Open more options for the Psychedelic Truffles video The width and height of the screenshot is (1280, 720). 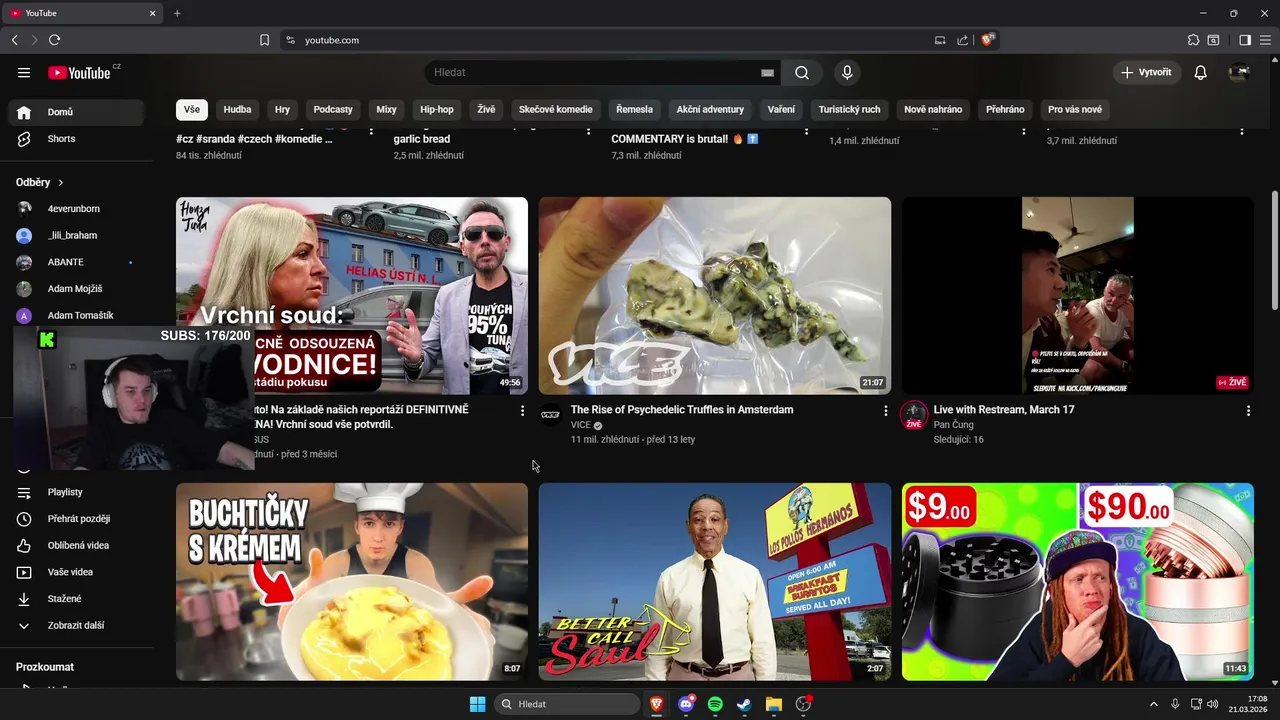coord(885,411)
